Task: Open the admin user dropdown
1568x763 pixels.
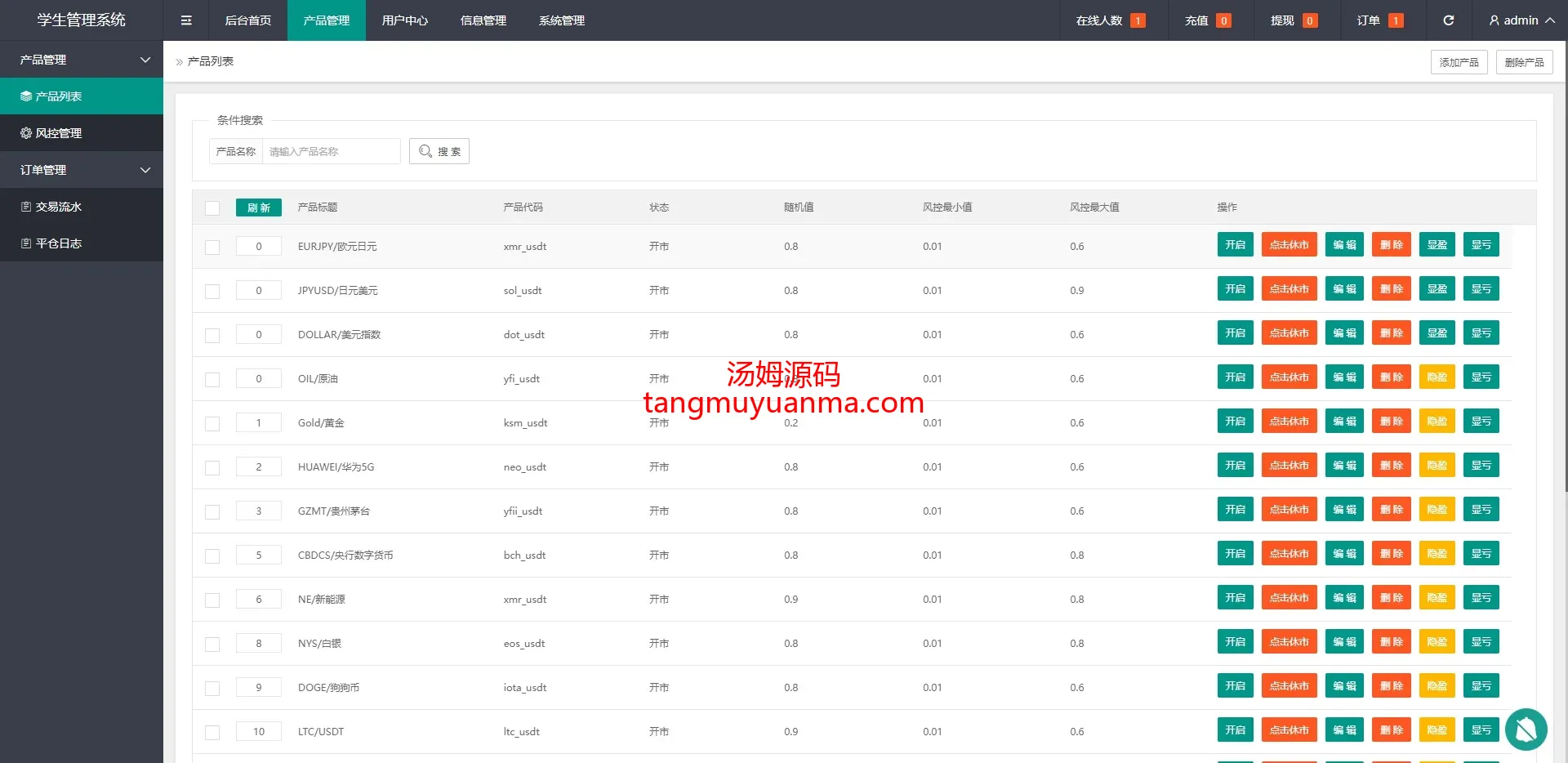Action: tap(1521, 20)
